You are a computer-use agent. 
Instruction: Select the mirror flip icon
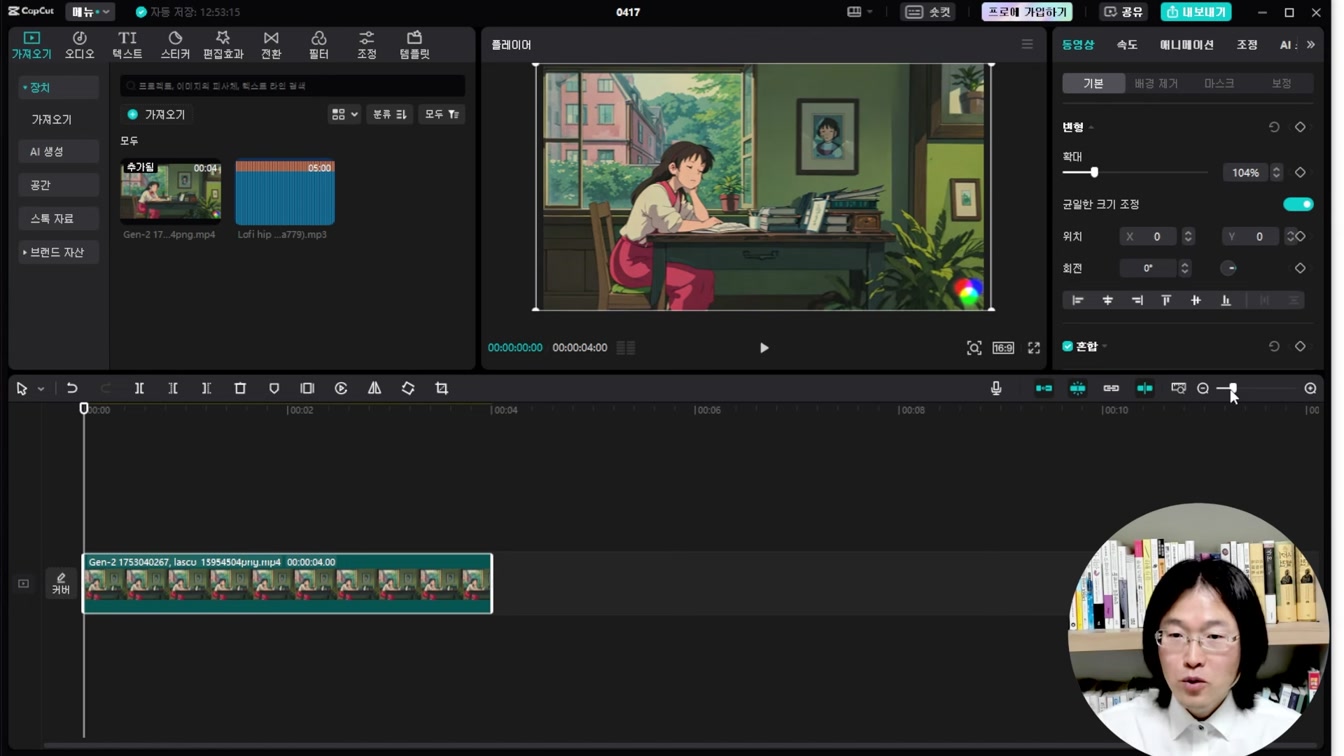point(374,388)
